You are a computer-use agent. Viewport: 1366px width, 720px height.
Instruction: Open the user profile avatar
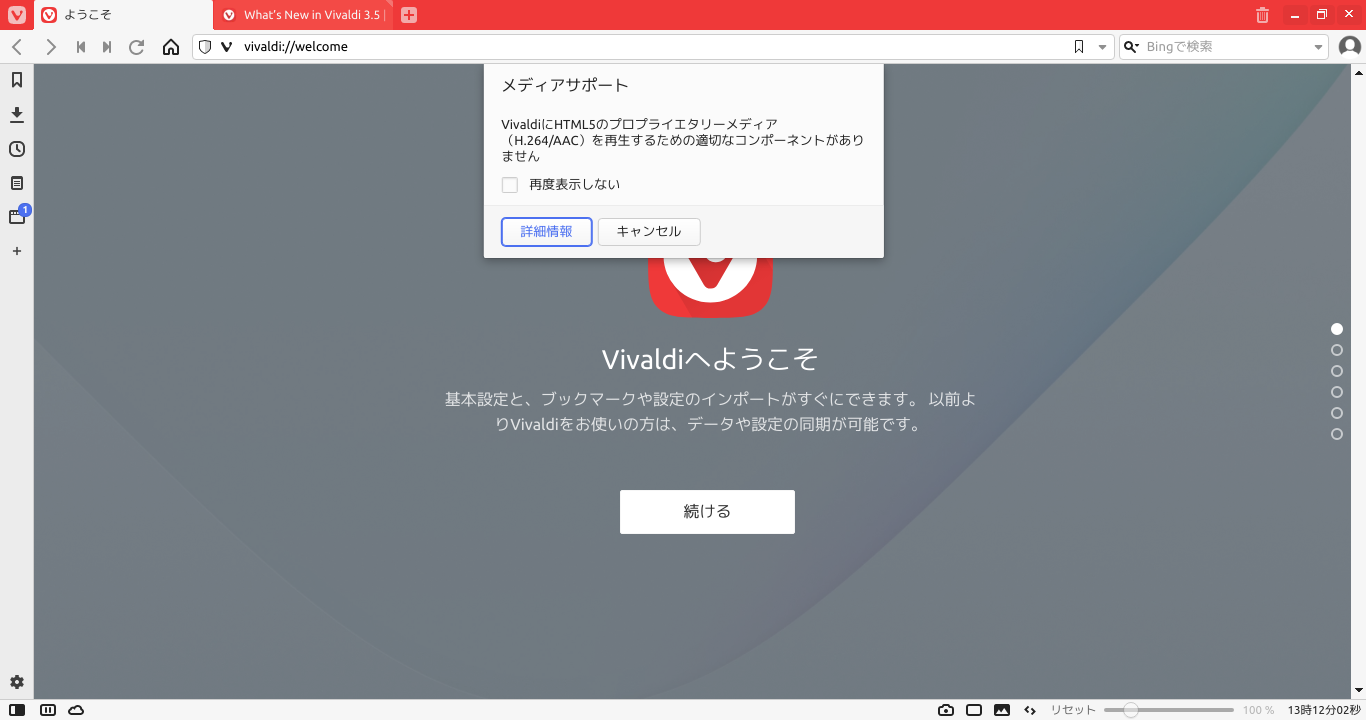1350,47
